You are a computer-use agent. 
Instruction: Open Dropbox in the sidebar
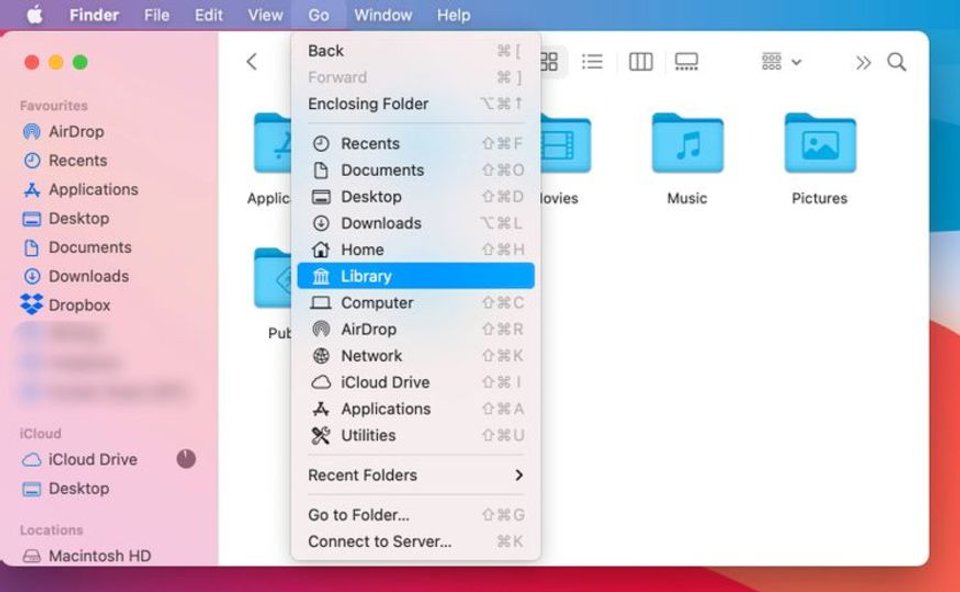pyautogui.click(x=80, y=305)
